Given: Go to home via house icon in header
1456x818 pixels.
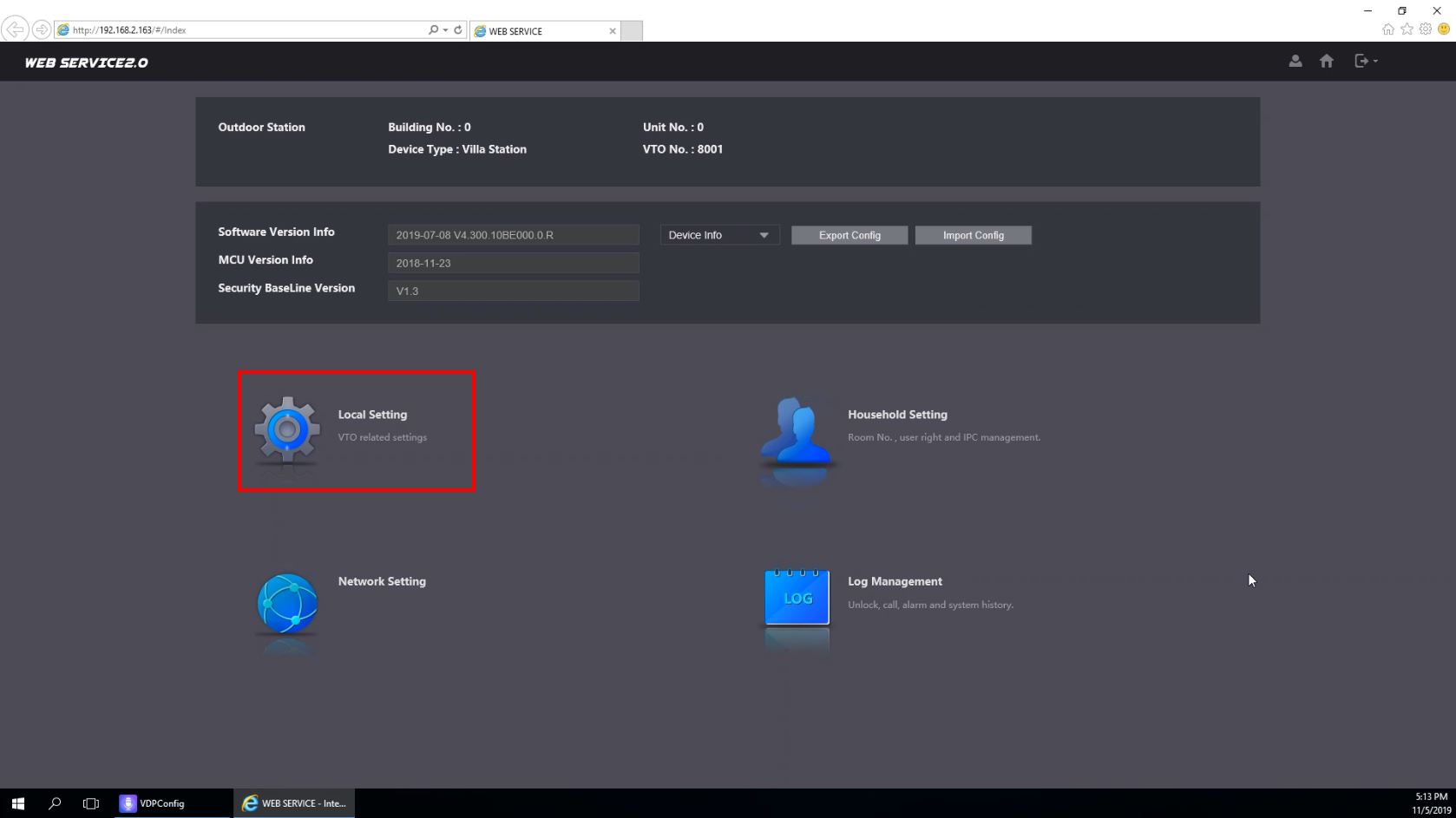Looking at the screenshot, I should (x=1326, y=61).
